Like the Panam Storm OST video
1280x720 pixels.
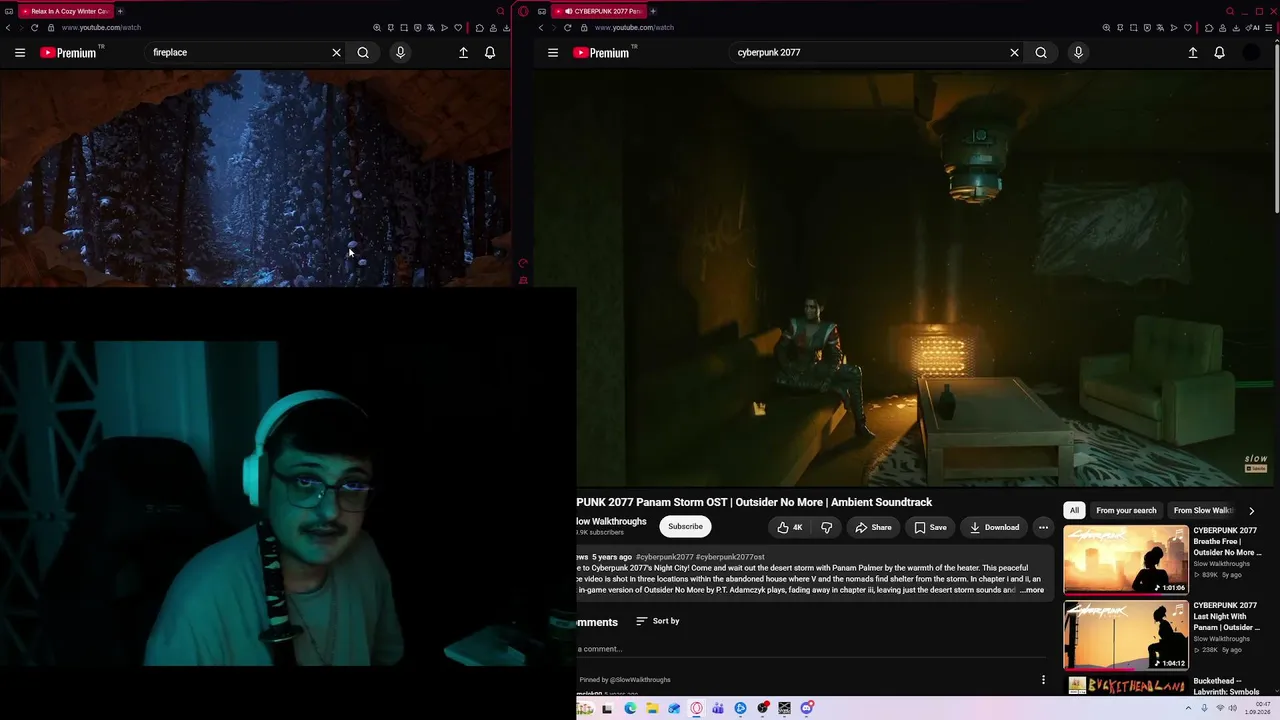point(790,527)
